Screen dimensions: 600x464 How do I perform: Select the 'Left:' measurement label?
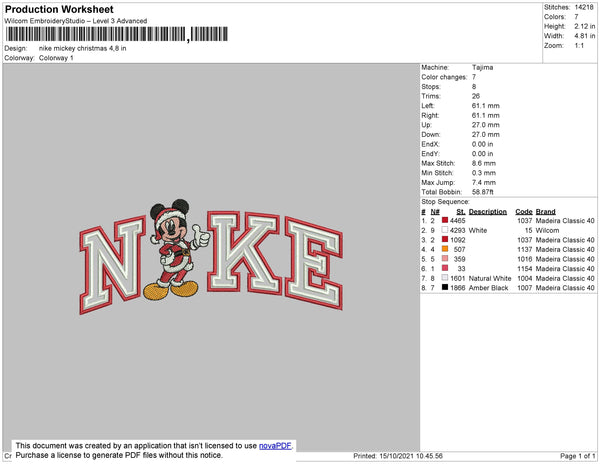[x=428, y=106]
